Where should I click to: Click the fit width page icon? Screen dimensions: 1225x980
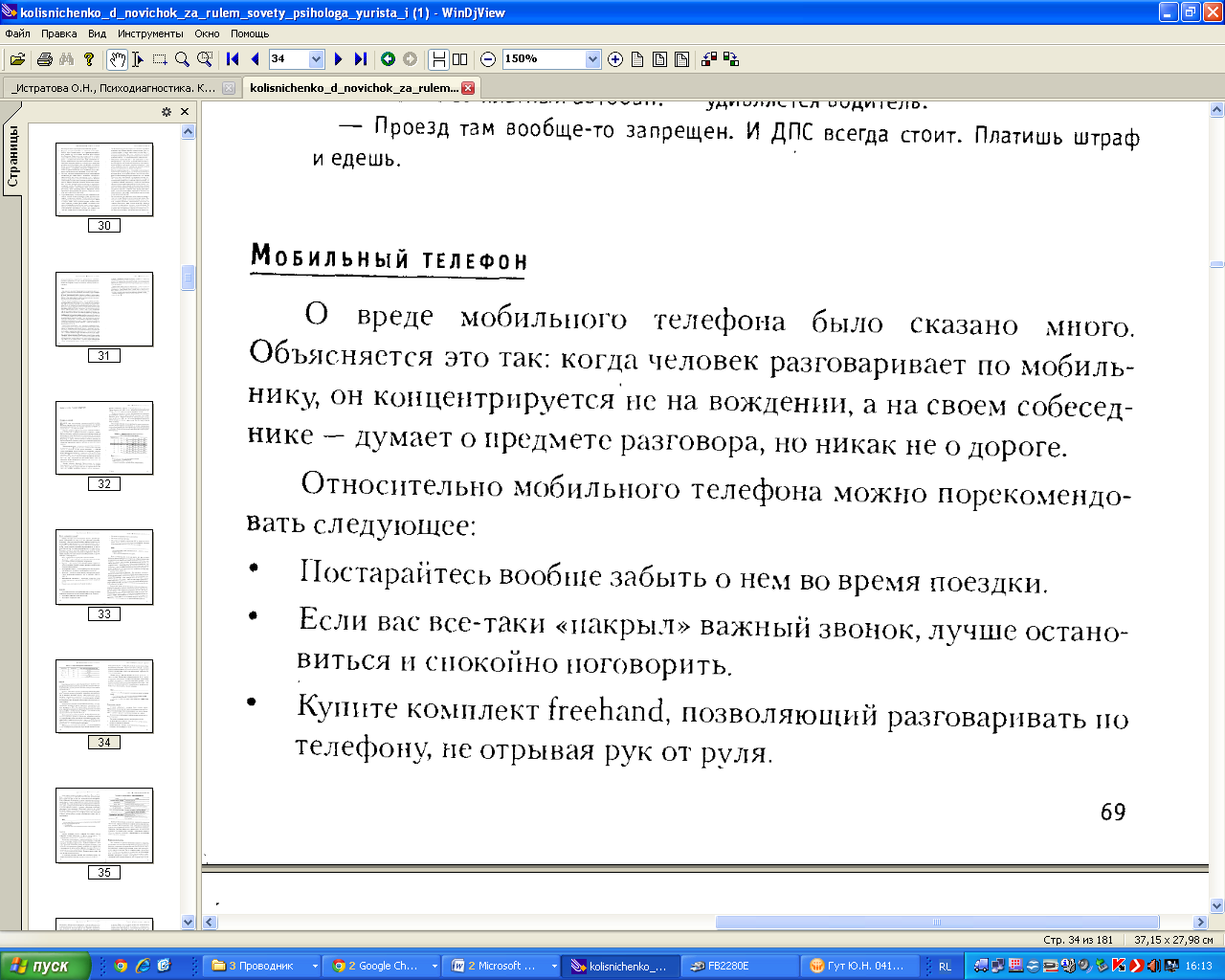[x=681, y=59]
